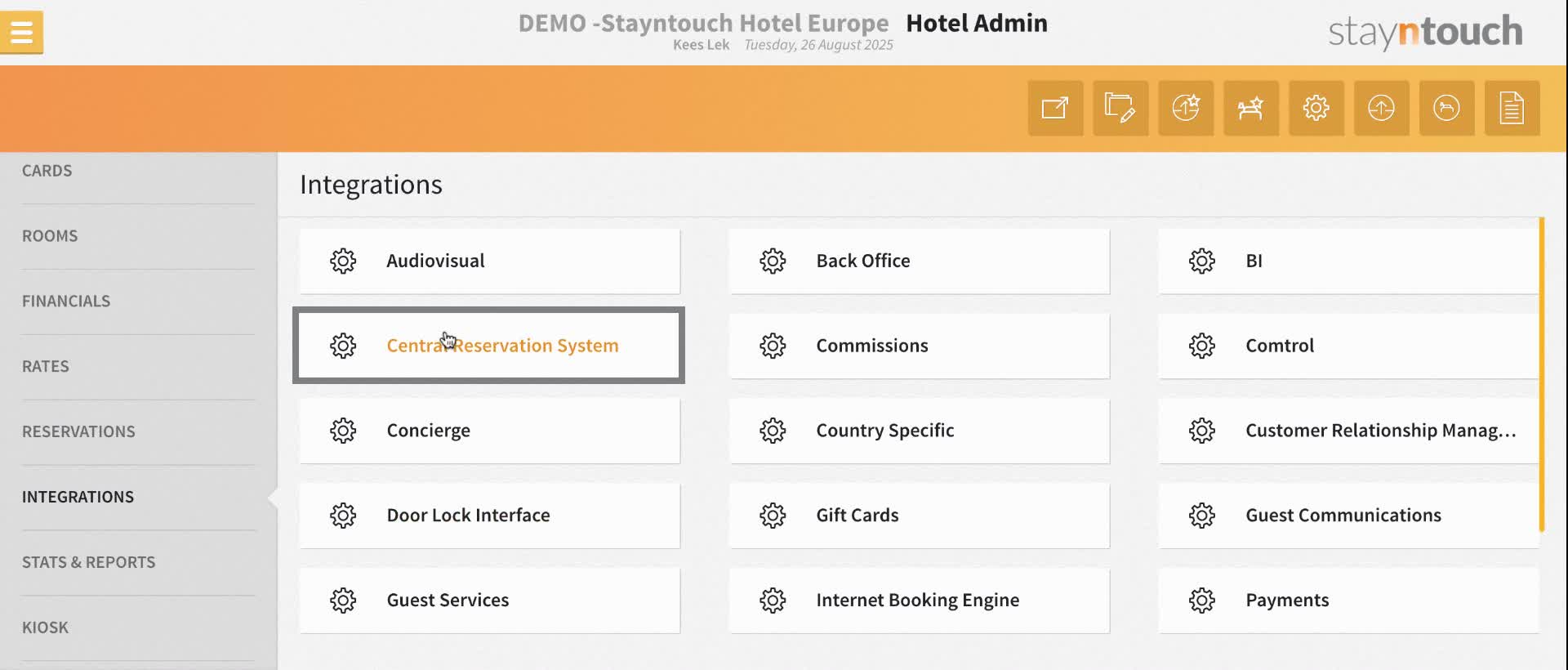Click the circle arrow with star shortcut icon
The image size is (1568, 670).
pos(1186,108)
